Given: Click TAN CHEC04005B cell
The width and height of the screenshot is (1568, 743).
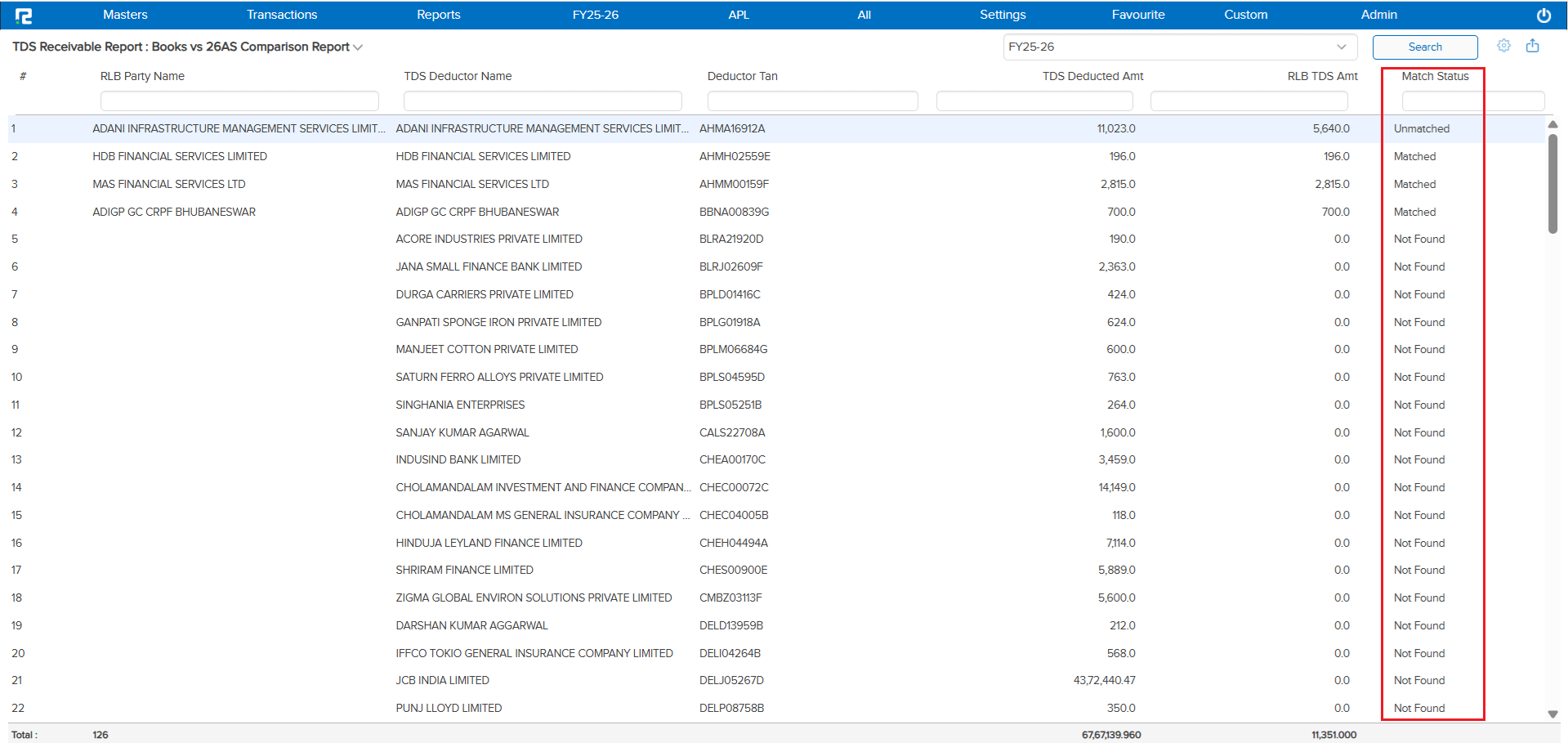Looking at the screenshot, I should [734, 515].
